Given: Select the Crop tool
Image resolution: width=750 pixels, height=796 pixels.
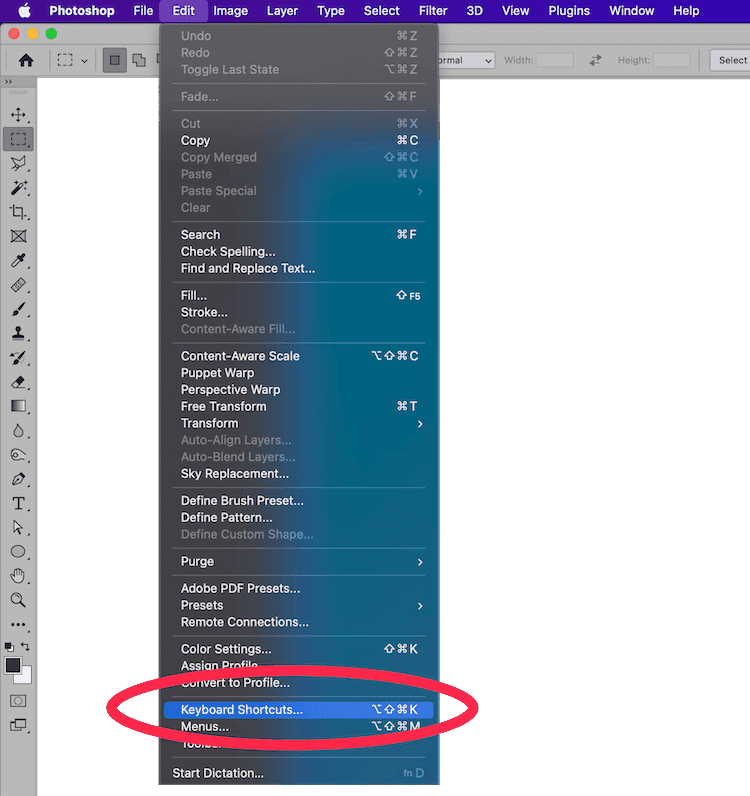Looking at the screenshot, I should pyautogui.click(x=18, y=212).
